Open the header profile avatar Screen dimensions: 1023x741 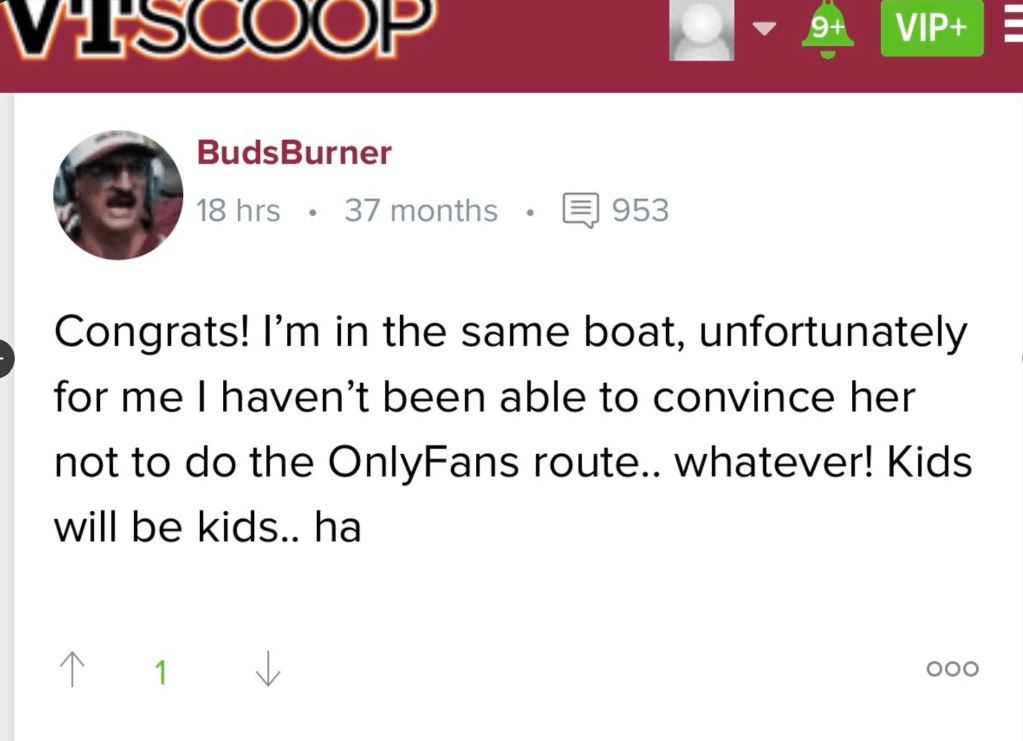tap(701, 29)
